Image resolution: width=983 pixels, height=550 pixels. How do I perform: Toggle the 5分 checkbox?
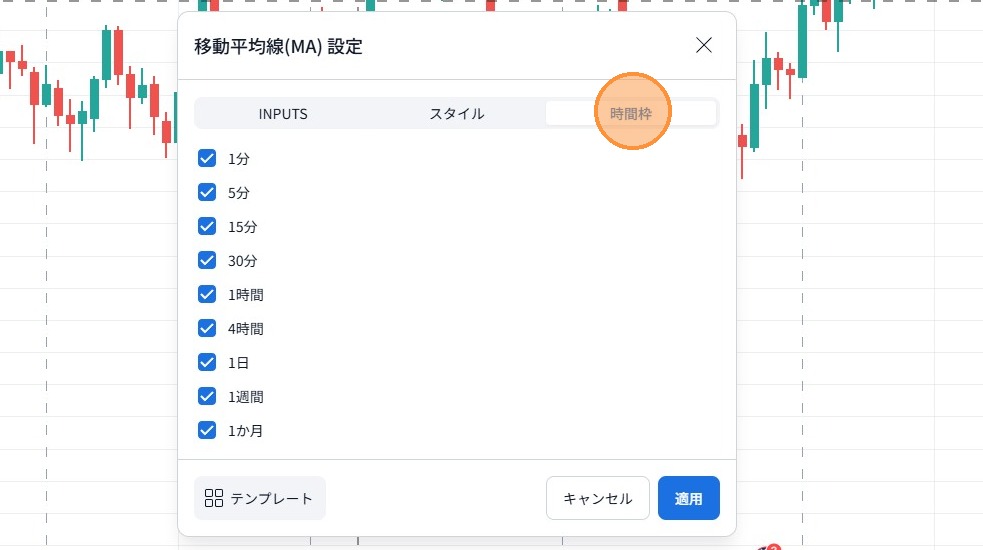tap(207, 192)
